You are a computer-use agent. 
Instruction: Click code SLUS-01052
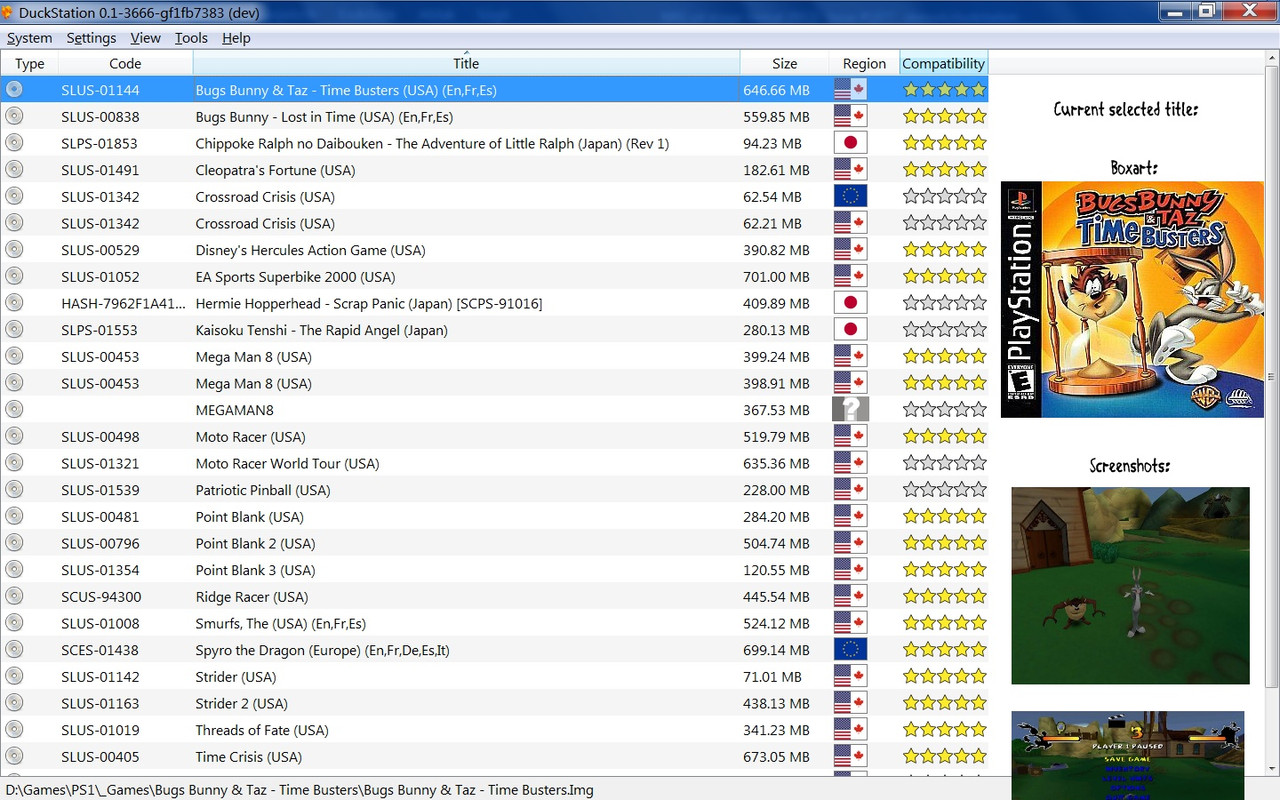click(x=100, y=276)
